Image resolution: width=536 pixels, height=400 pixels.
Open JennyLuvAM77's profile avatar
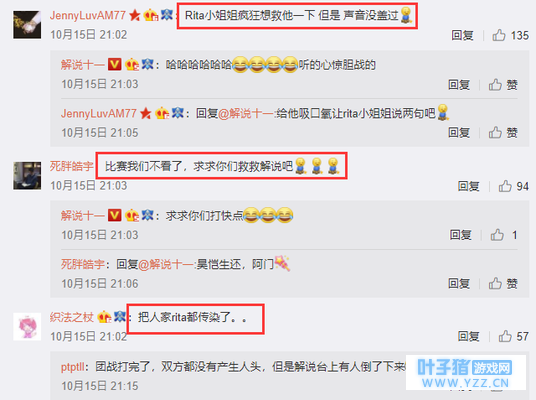tap(27, 25)
